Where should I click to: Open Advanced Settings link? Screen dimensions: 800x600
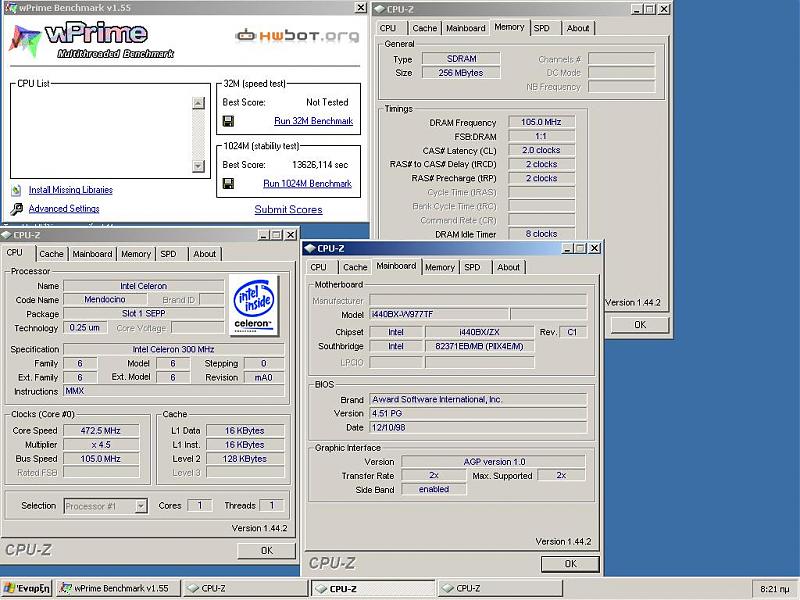pyautogui.click(x=64, y=209)
